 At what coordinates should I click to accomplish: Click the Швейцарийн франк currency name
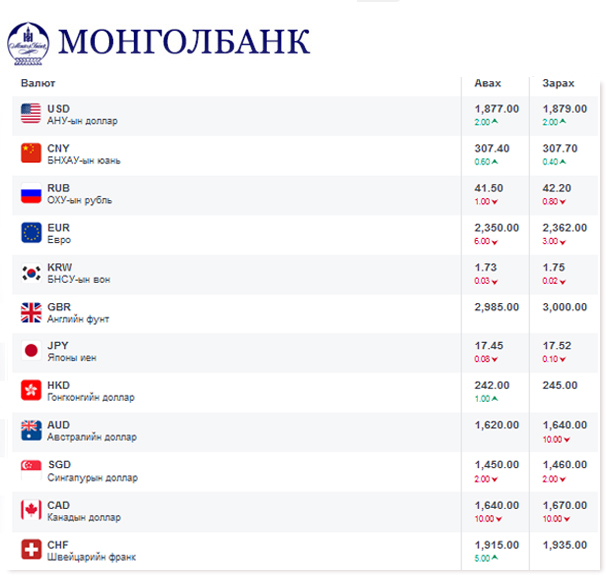(91, 556)
